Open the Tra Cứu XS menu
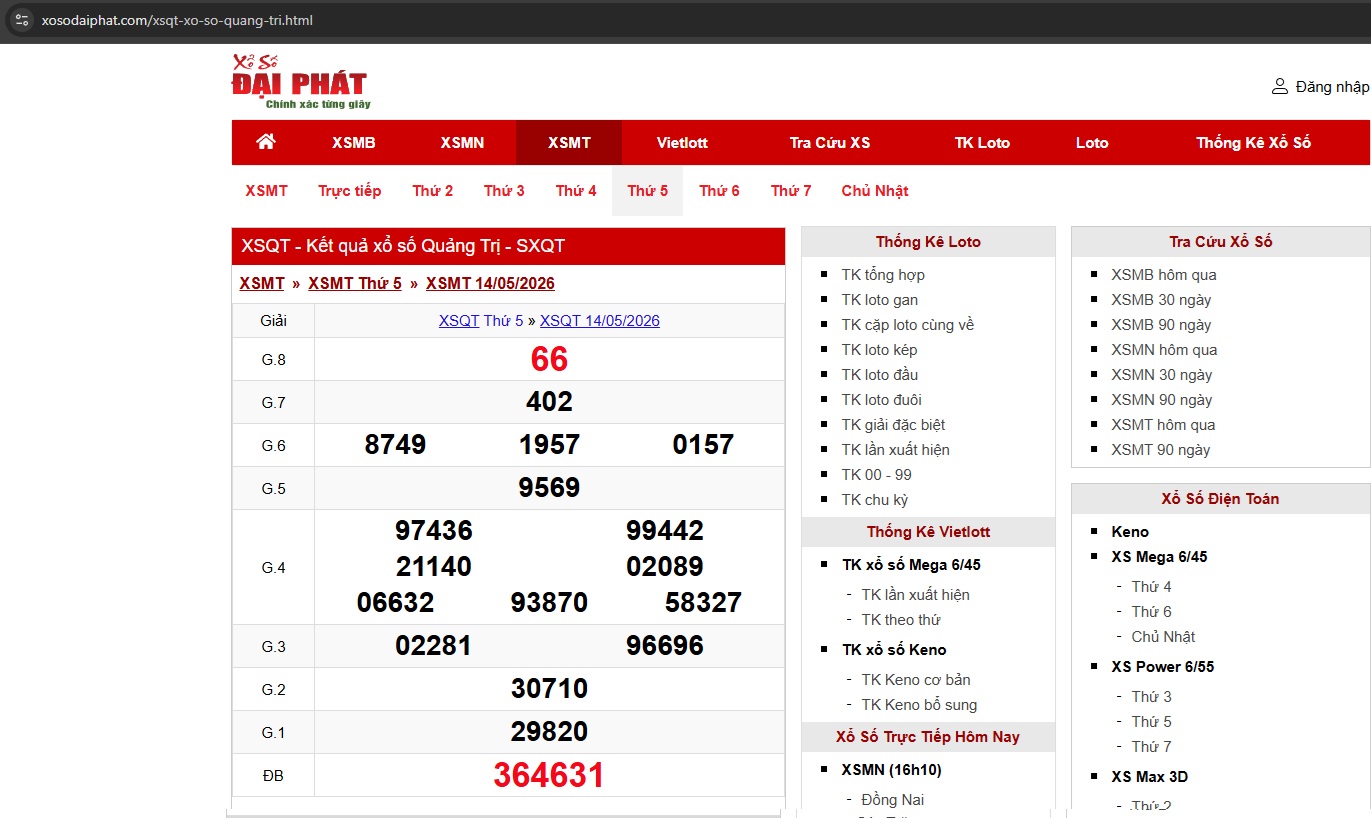Viewport: 1371px width, 818px height. point(830,143)
